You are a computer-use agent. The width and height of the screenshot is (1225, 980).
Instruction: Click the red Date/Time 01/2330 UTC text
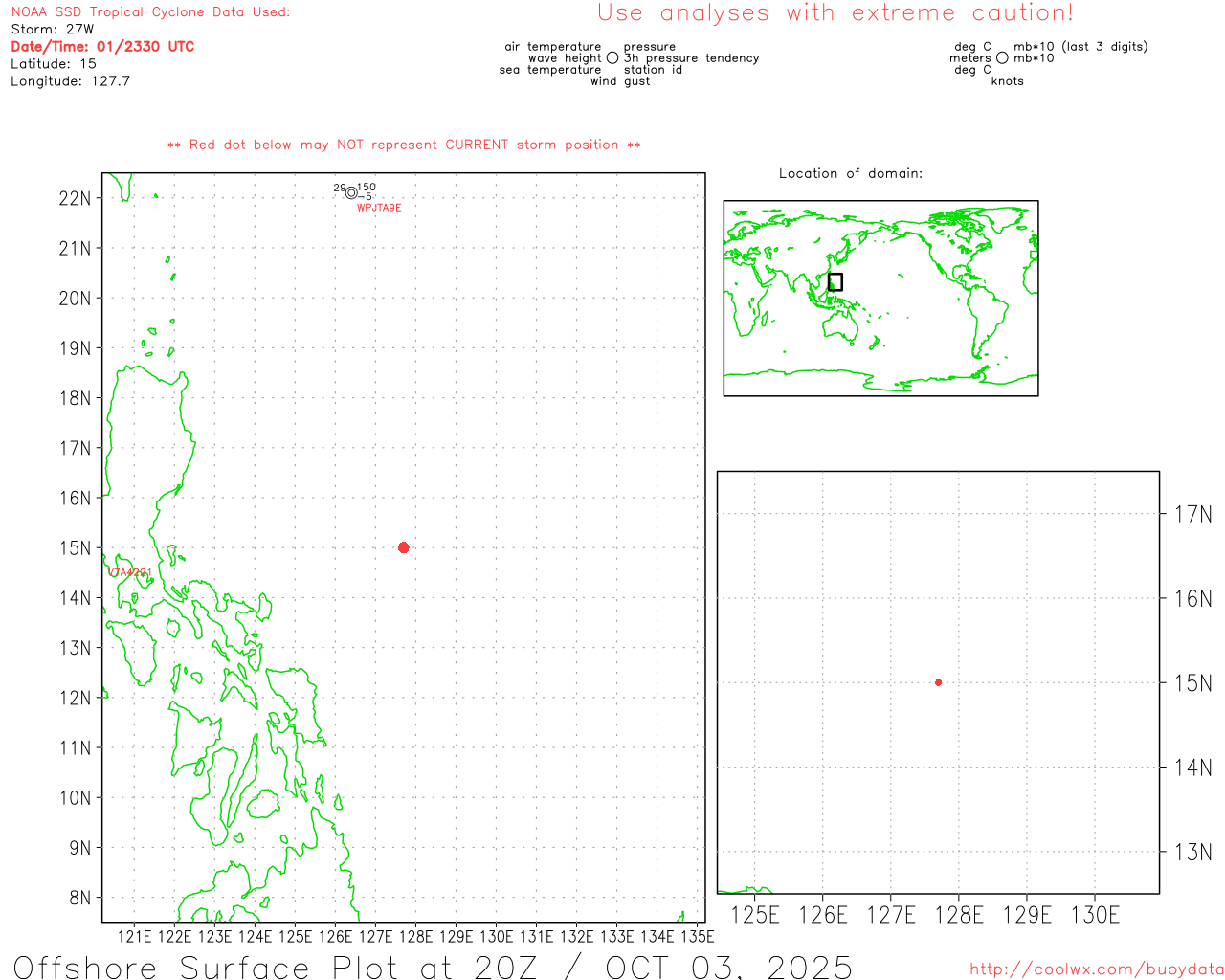coord(102,47)
